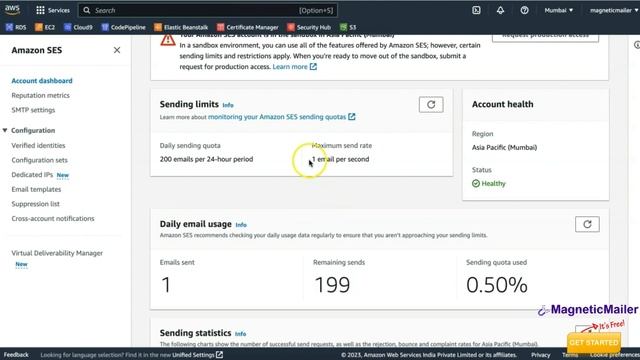
Task: Open Unified Settings link in footer
Action: [198, 355]
